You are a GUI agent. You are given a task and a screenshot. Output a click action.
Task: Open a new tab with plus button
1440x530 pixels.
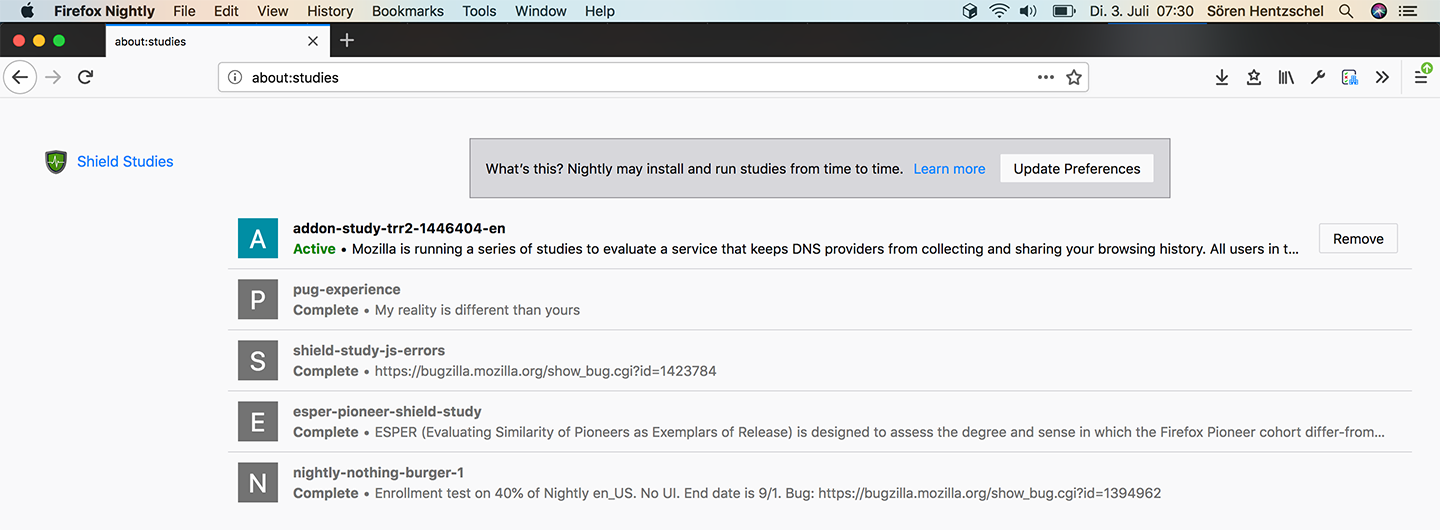pyautogui.click(x=347, y=40)
